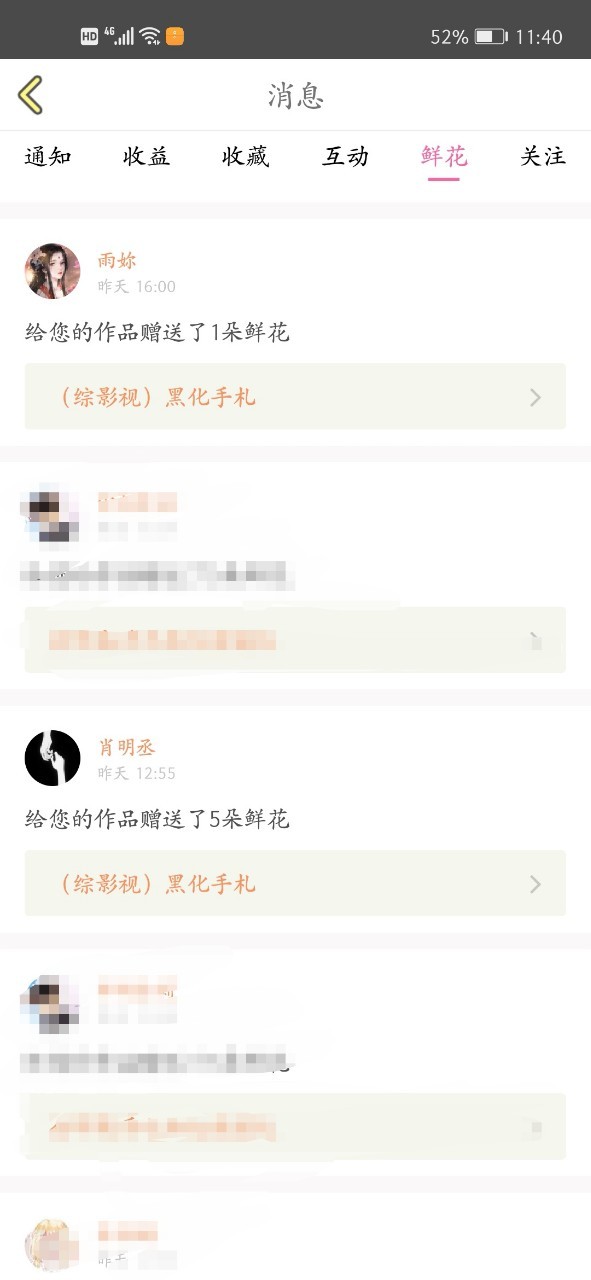The image size is (591, 1280).
Task: Expand chevron on 肖明丞's 黑化手札 card
Action: click(535, 885)
